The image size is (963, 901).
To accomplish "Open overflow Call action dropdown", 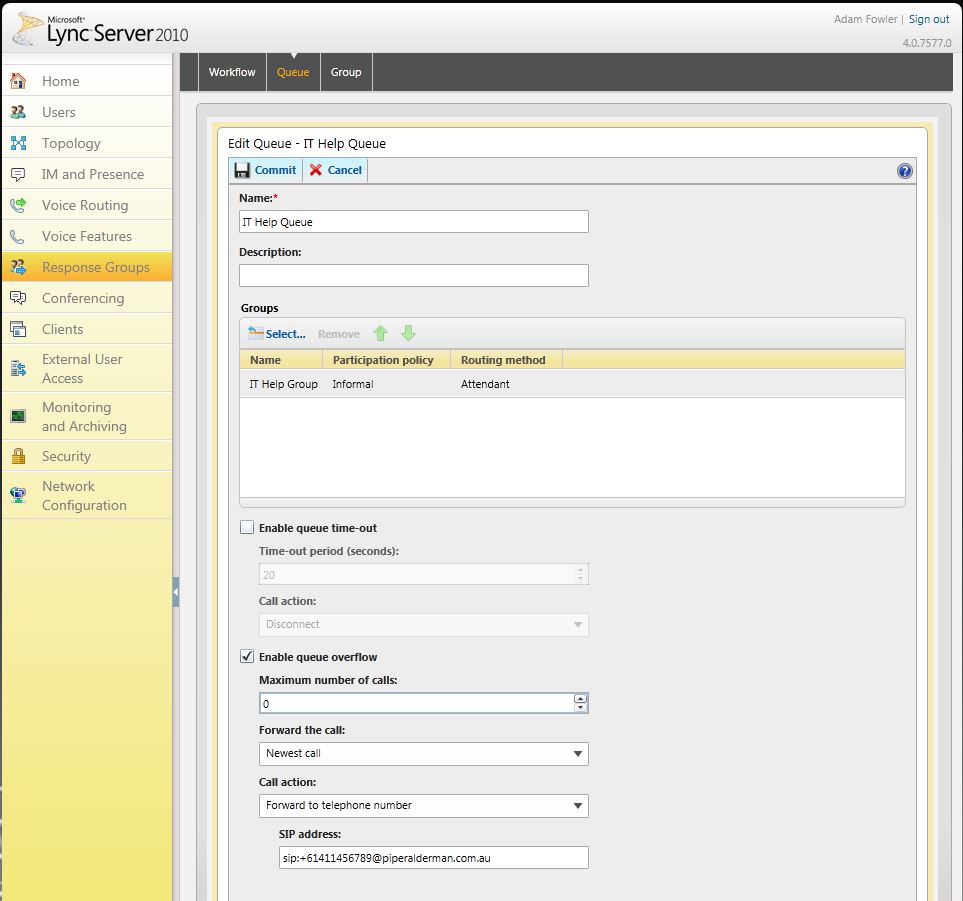I will click(x=424, y=806).
